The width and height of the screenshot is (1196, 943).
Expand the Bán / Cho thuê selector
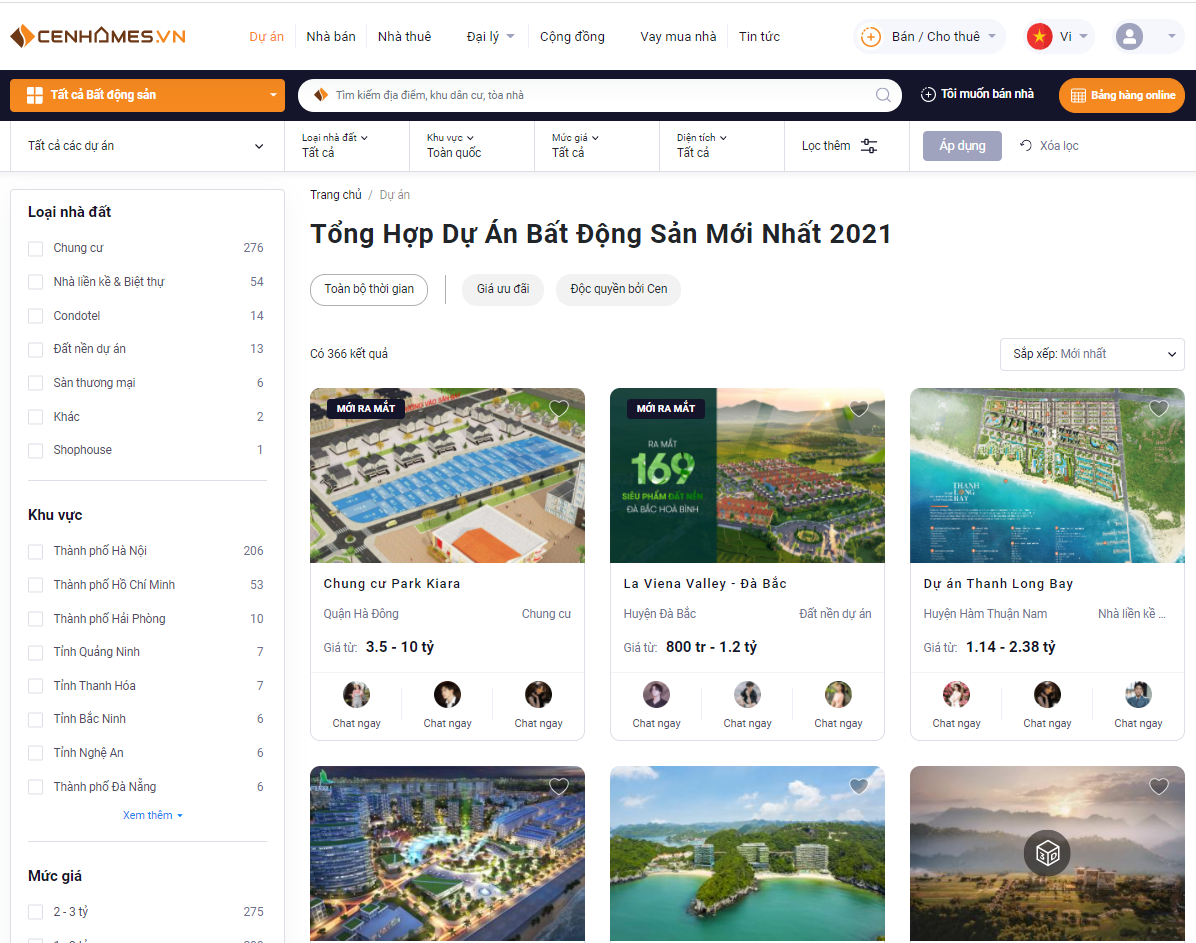click(929, 36)
